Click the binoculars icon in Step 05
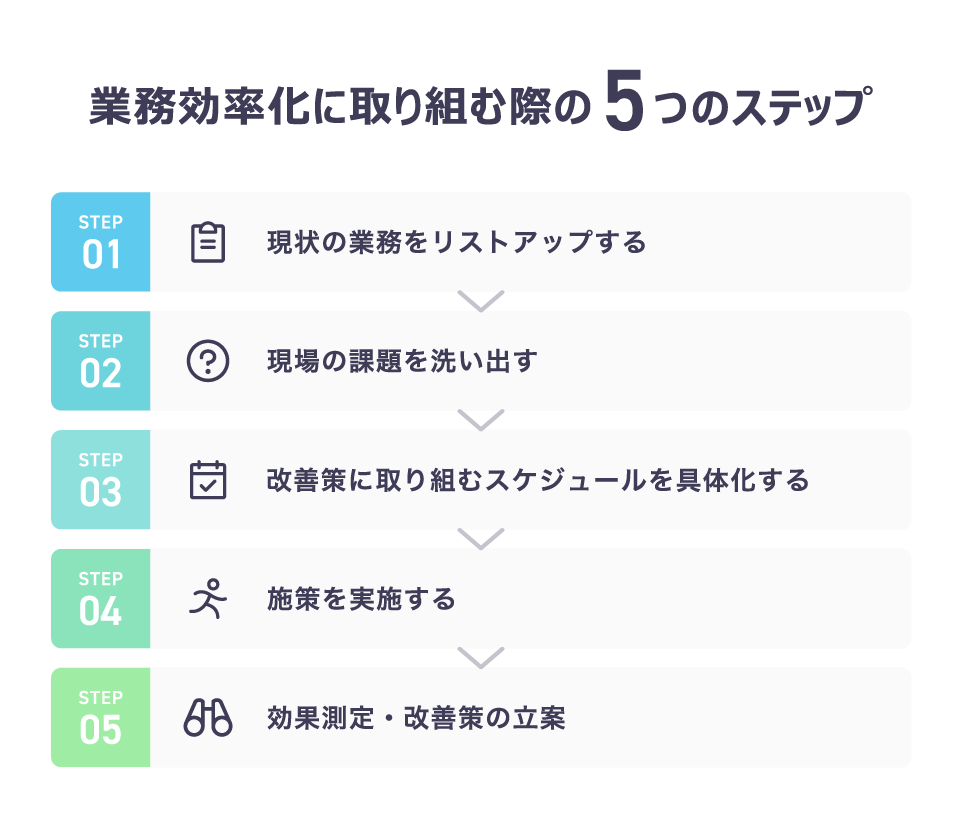 tap(208, 717)
